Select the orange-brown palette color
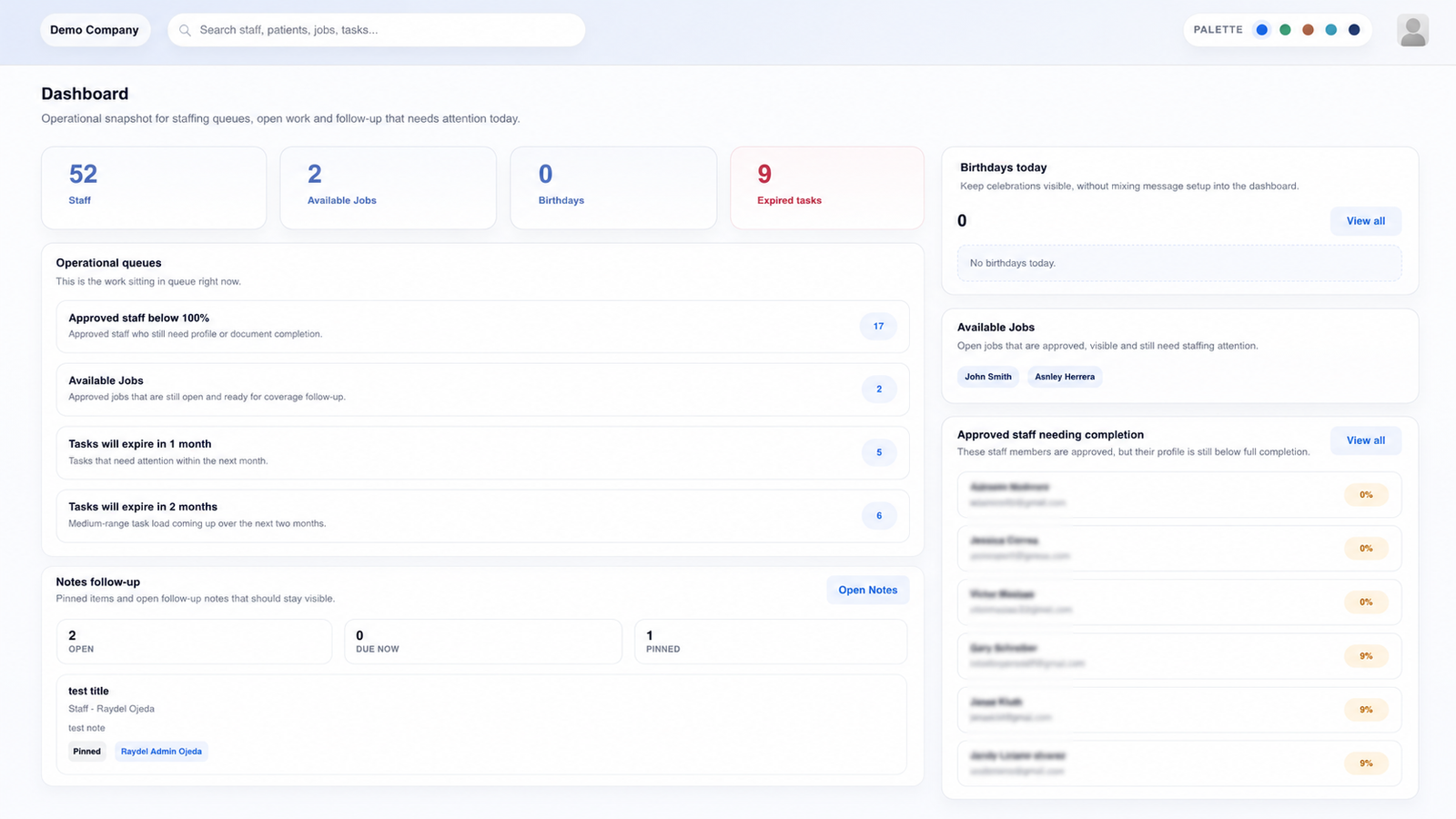Screen dimensions: 1456x819 click(1308, 30)
